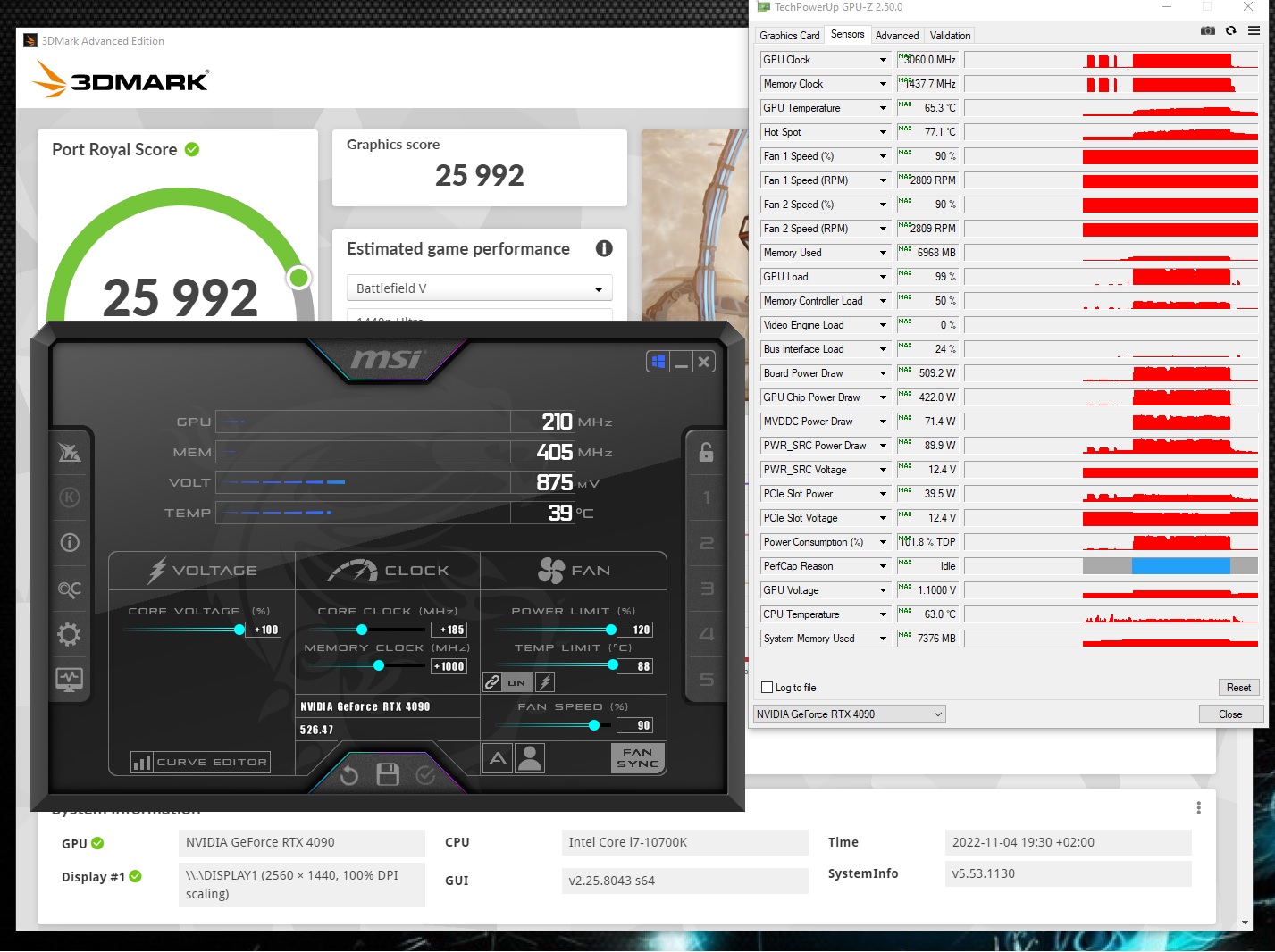The height and width of the screenshot is (952, 1275).
Task: Expand the Hot Spot sensor dropdown
Action: [x=883, y=132]
